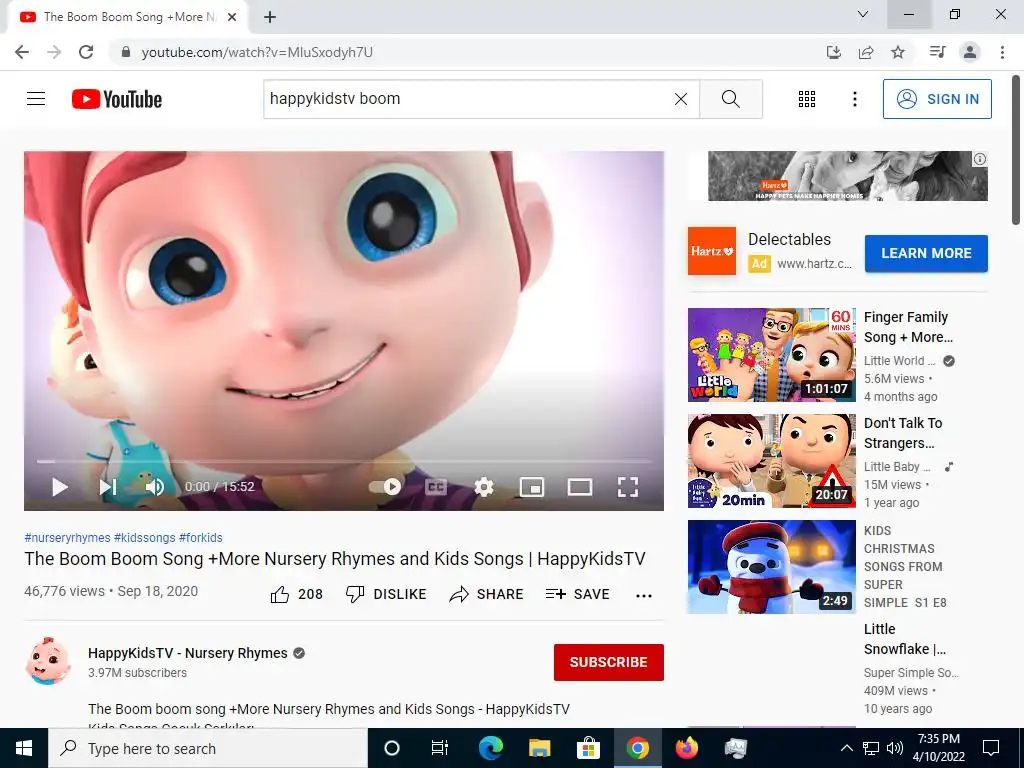Mute the video player volume
The width and height of the screenshot is (1024, 768).
(155, 487)
